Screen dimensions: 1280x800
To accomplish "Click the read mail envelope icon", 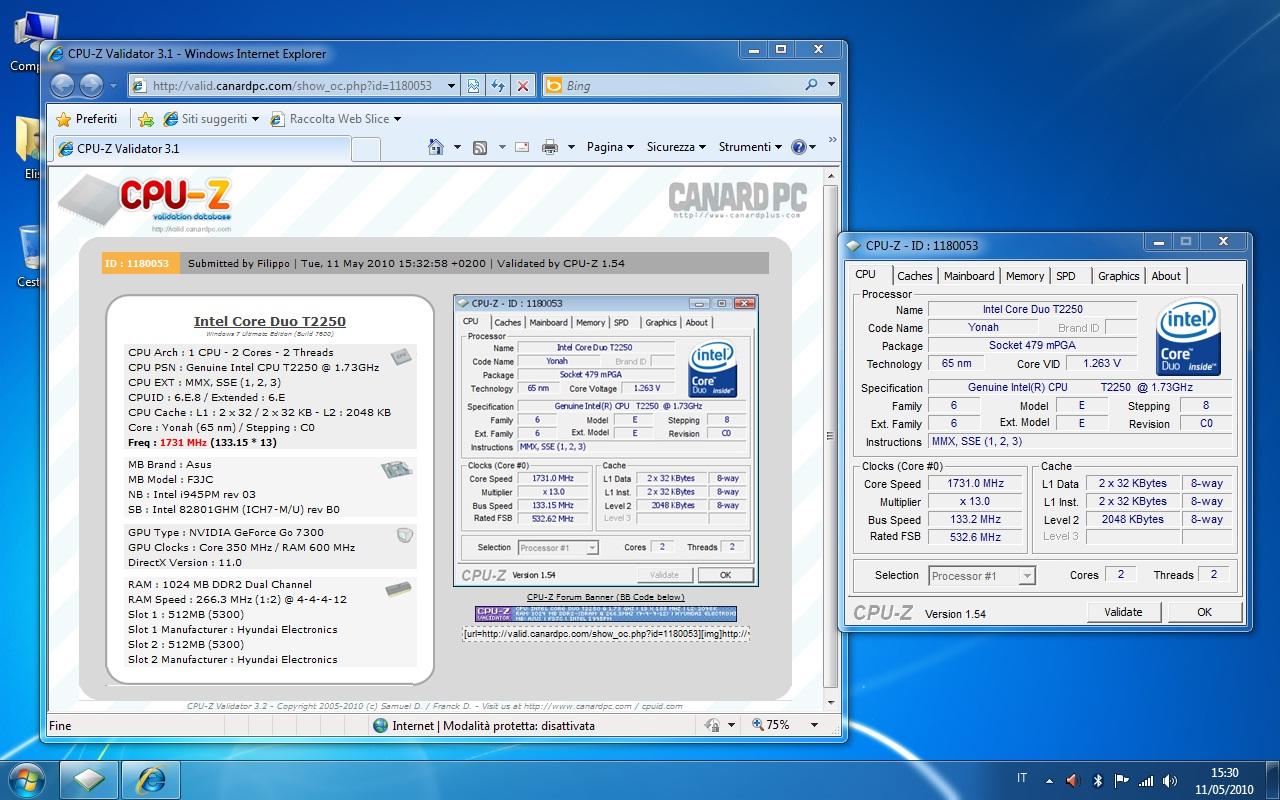I will [x=521, y=147].
